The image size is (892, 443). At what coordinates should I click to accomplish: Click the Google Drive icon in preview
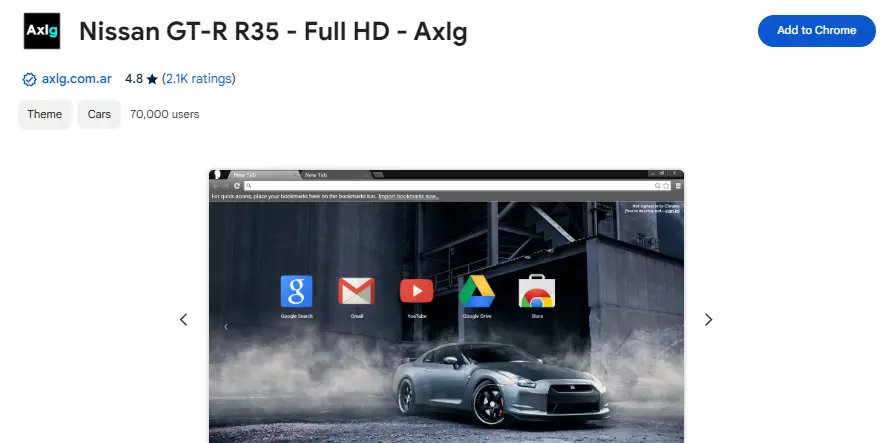coord(477,291)
